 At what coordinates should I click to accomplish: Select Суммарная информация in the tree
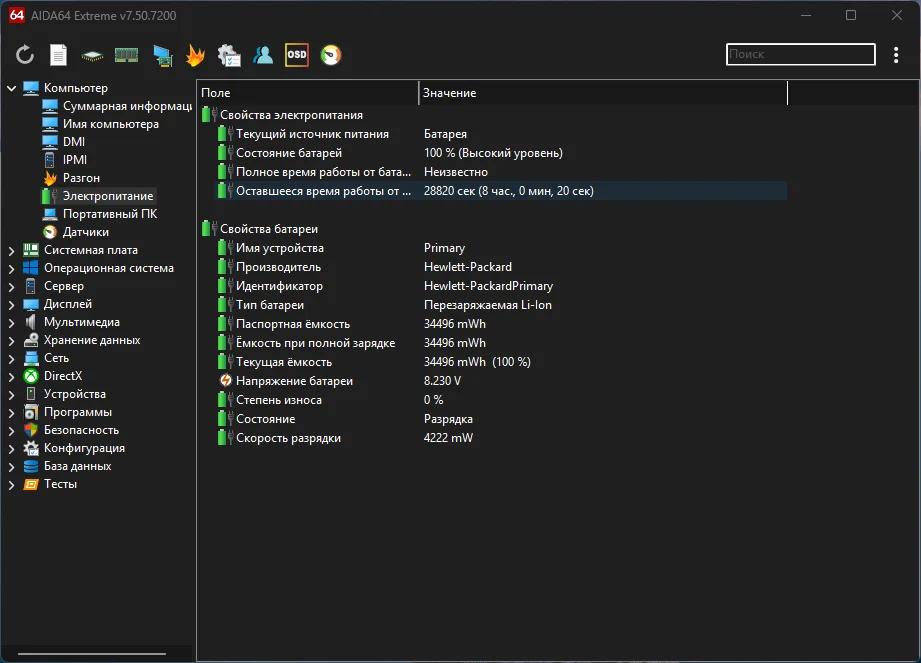click(127, 106)
